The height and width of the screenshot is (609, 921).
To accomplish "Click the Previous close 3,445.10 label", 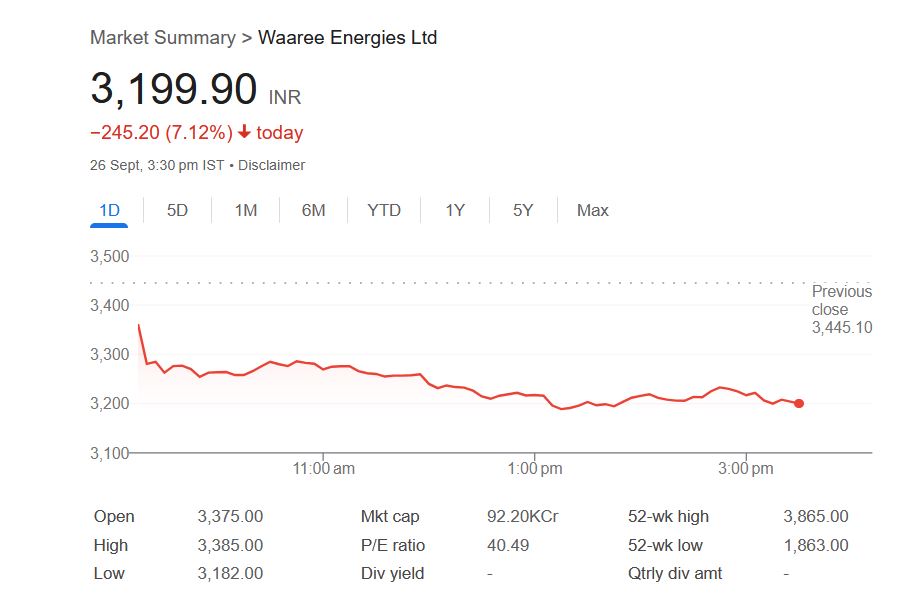I will coord(841,309).
